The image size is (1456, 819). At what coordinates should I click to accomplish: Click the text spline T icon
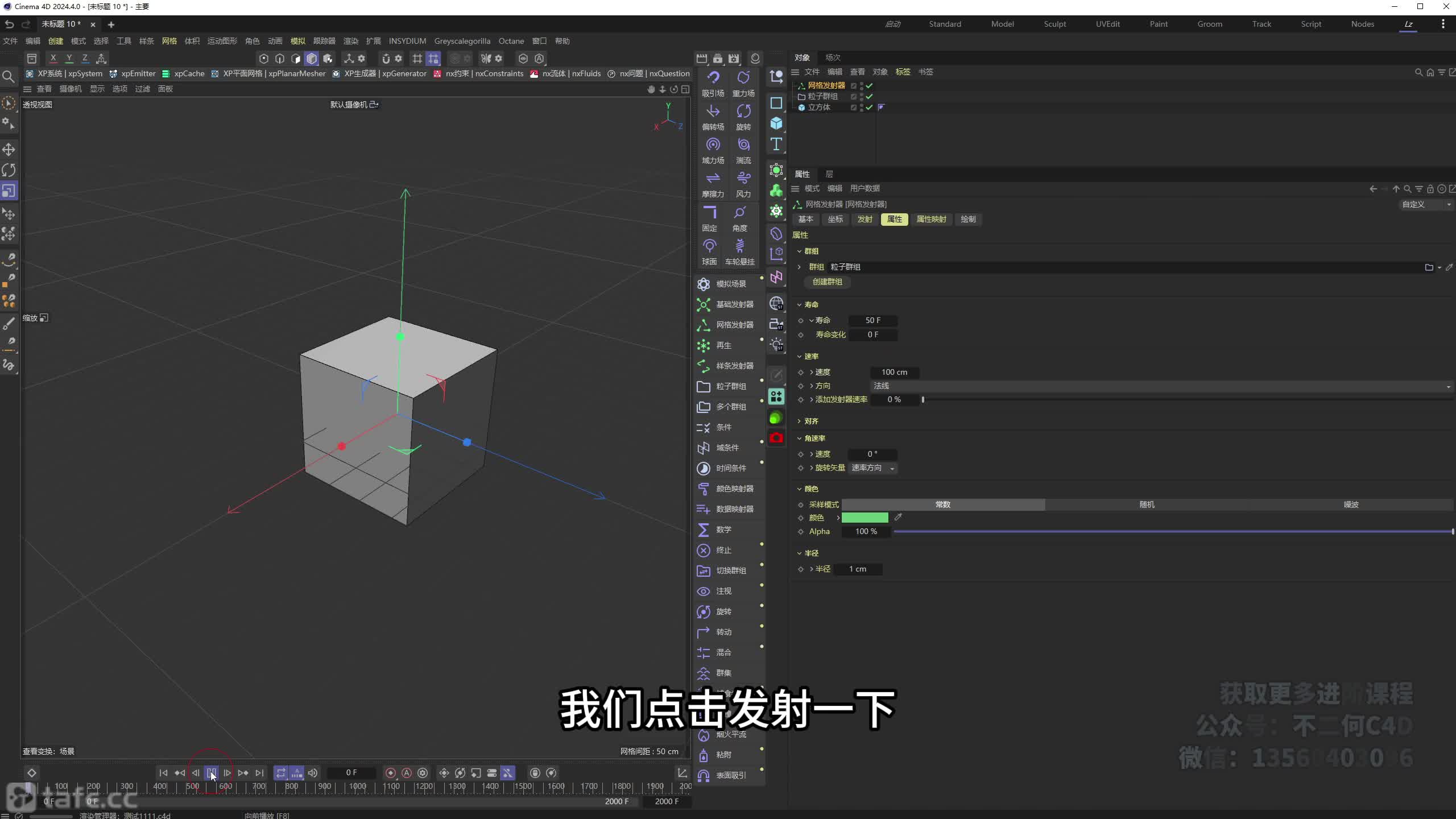[x=776, y=144]
